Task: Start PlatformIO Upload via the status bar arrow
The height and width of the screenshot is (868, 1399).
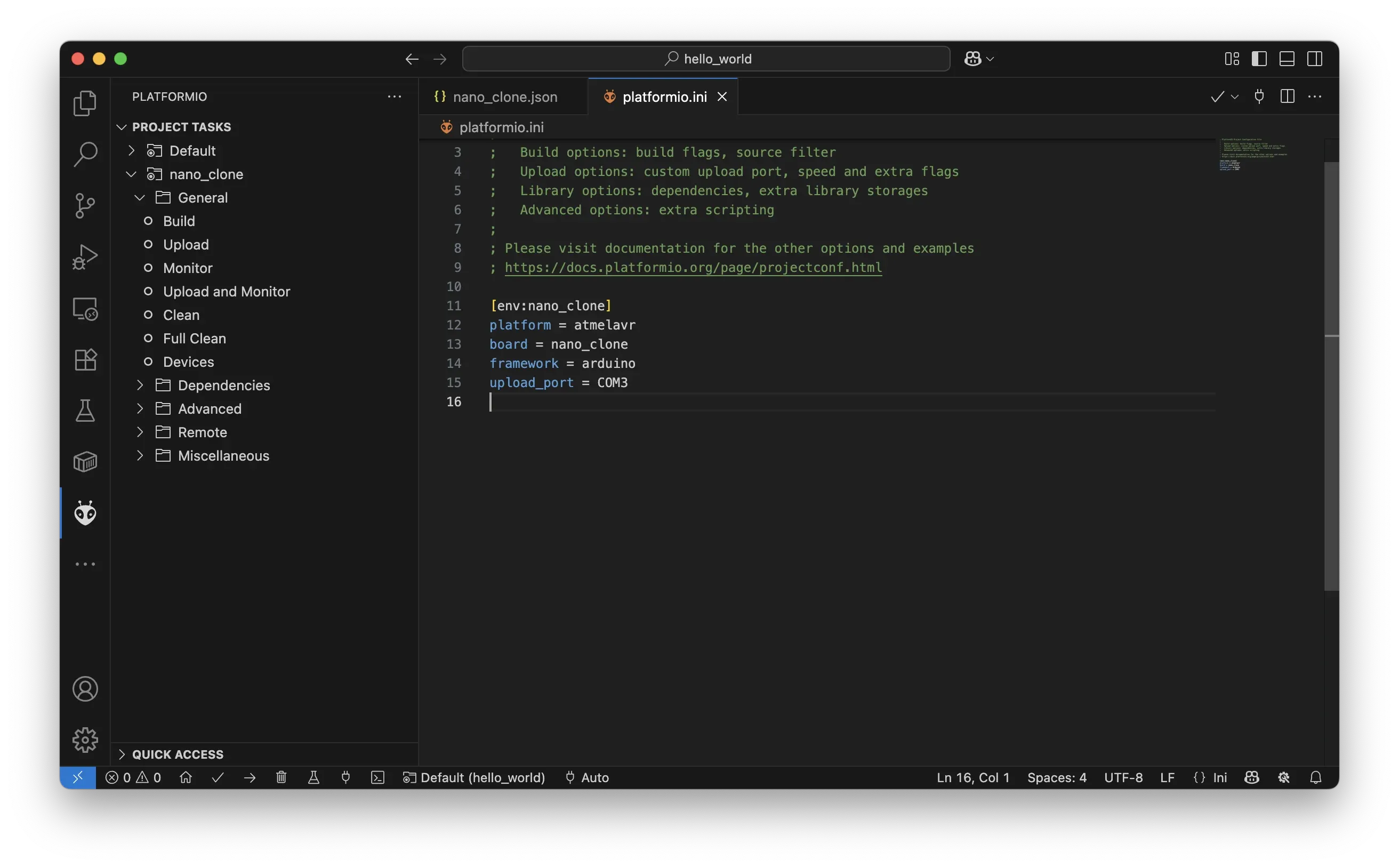Action: 250,777
